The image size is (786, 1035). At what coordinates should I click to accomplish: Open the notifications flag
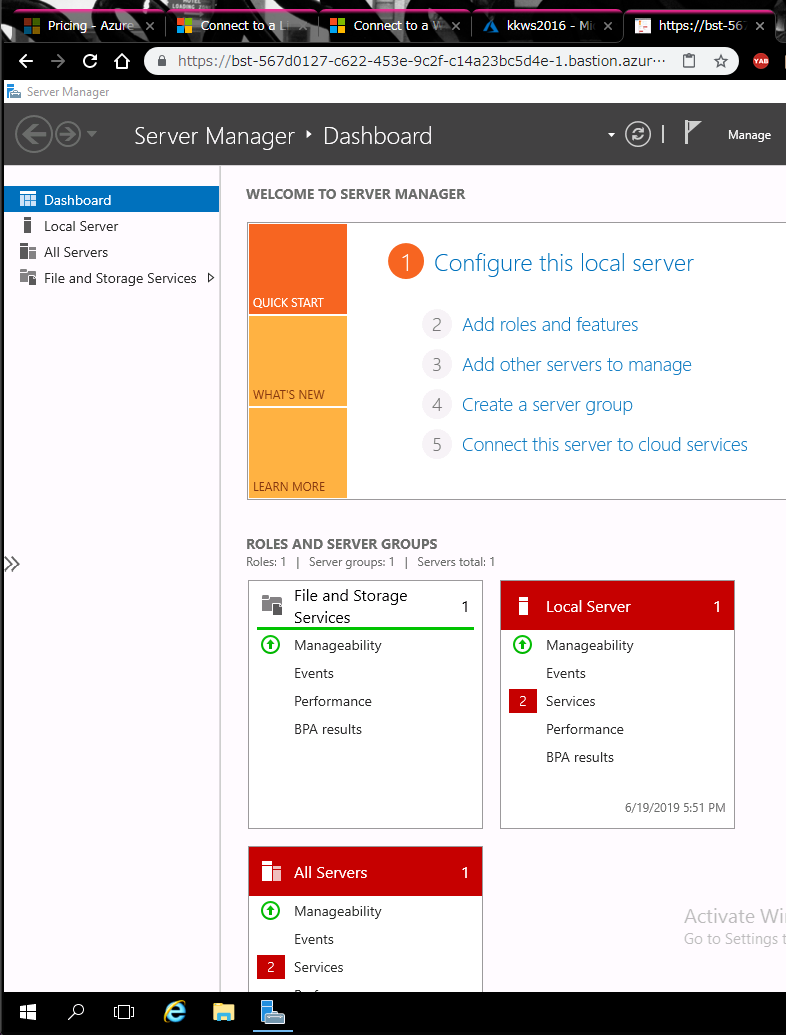690,133
